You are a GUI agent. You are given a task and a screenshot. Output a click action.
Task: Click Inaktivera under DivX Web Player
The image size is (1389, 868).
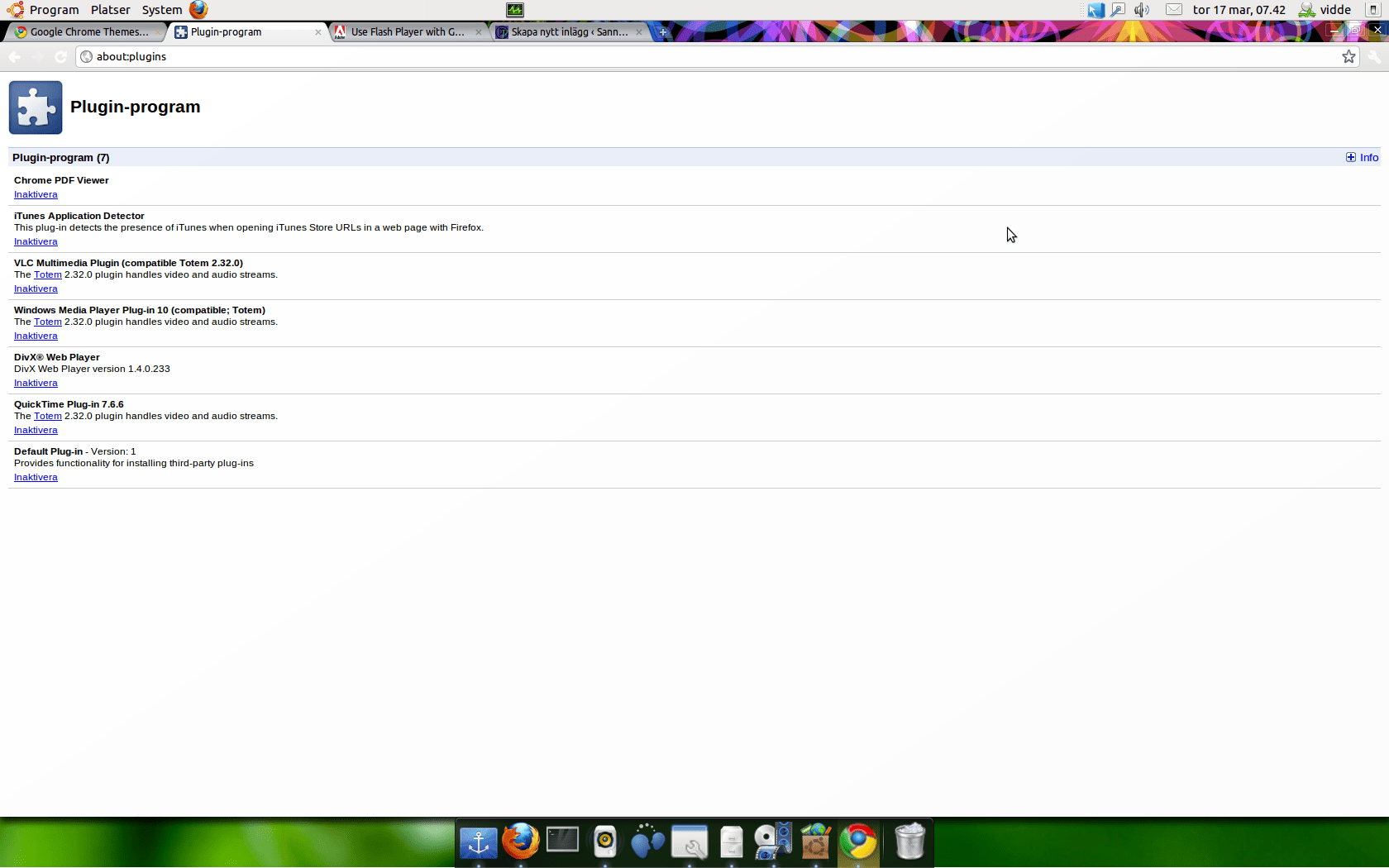pyautogui.click(x=36, y=384)
